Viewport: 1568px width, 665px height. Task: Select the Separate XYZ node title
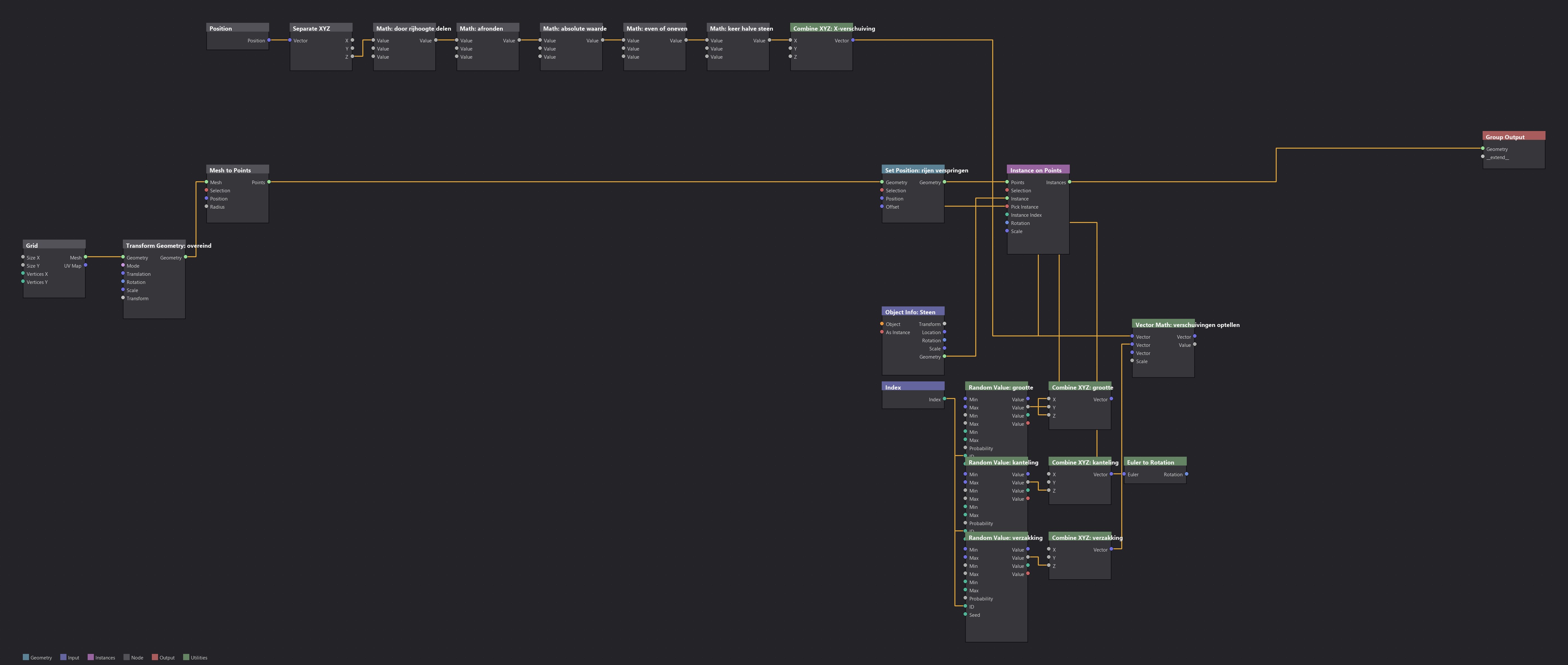coord(311,28)
